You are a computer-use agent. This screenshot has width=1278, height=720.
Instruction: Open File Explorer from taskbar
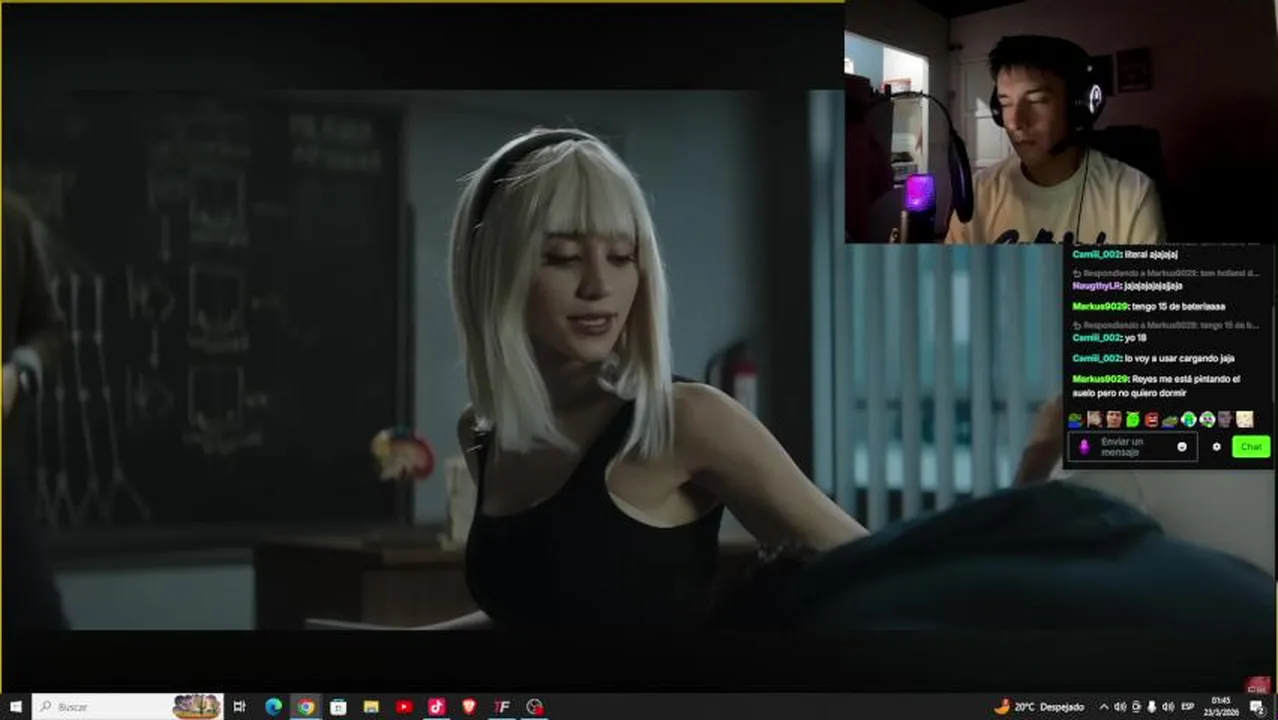[371, 707]
